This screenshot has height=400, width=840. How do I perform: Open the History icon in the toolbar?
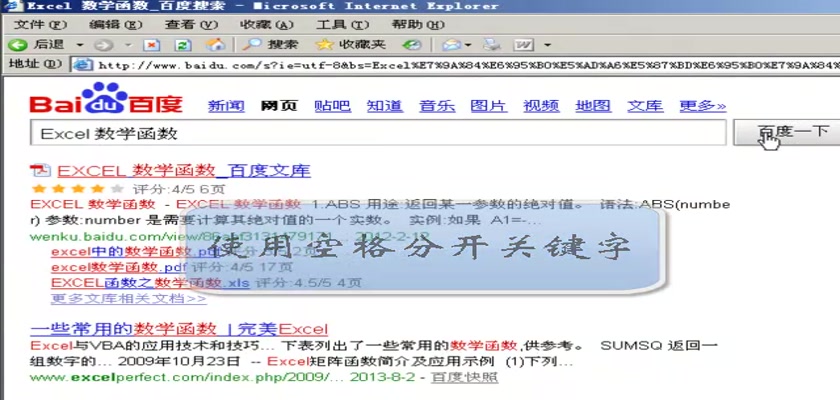[411, 45]
